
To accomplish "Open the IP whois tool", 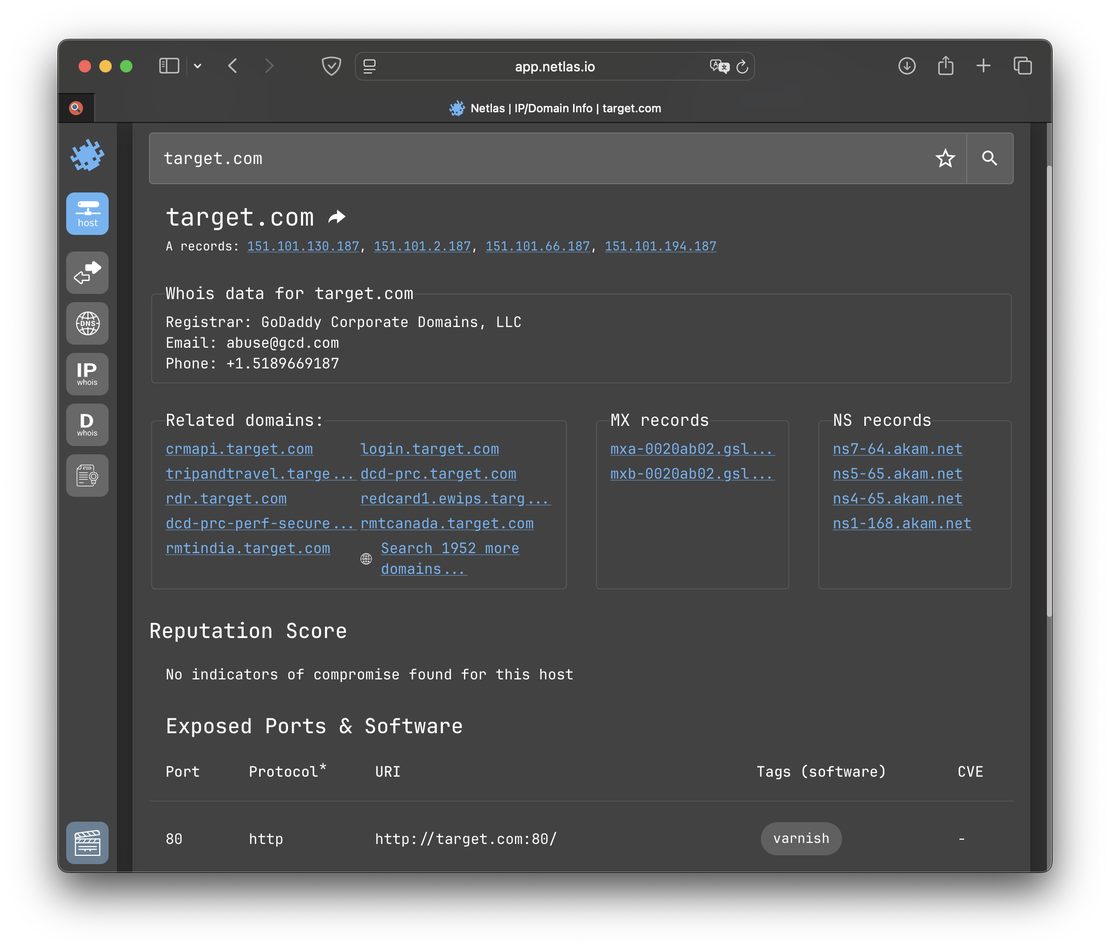I will coord(87,373).
